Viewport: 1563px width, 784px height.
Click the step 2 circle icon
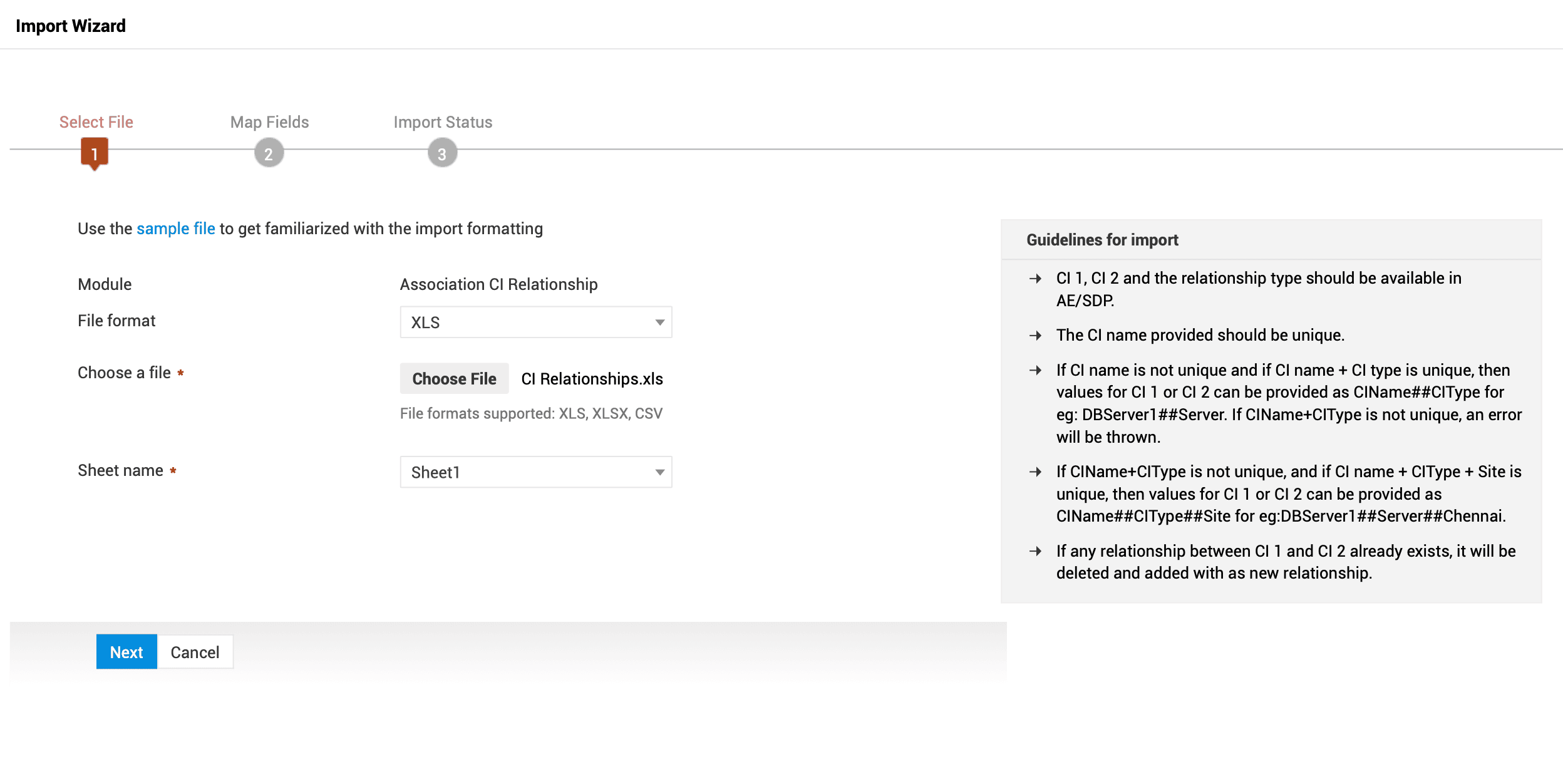coord(269,153)
